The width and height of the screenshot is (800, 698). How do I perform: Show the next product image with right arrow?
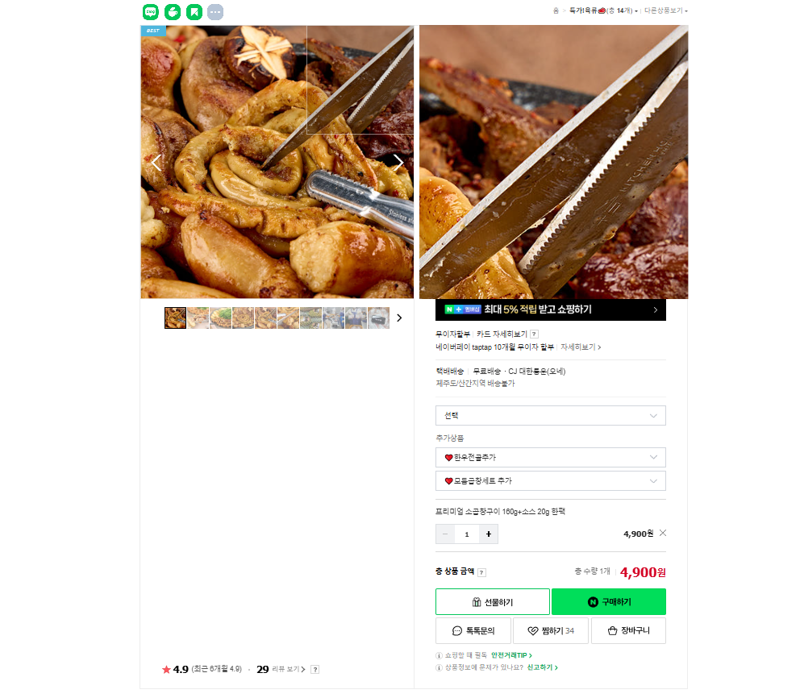(x=398, y=163)
